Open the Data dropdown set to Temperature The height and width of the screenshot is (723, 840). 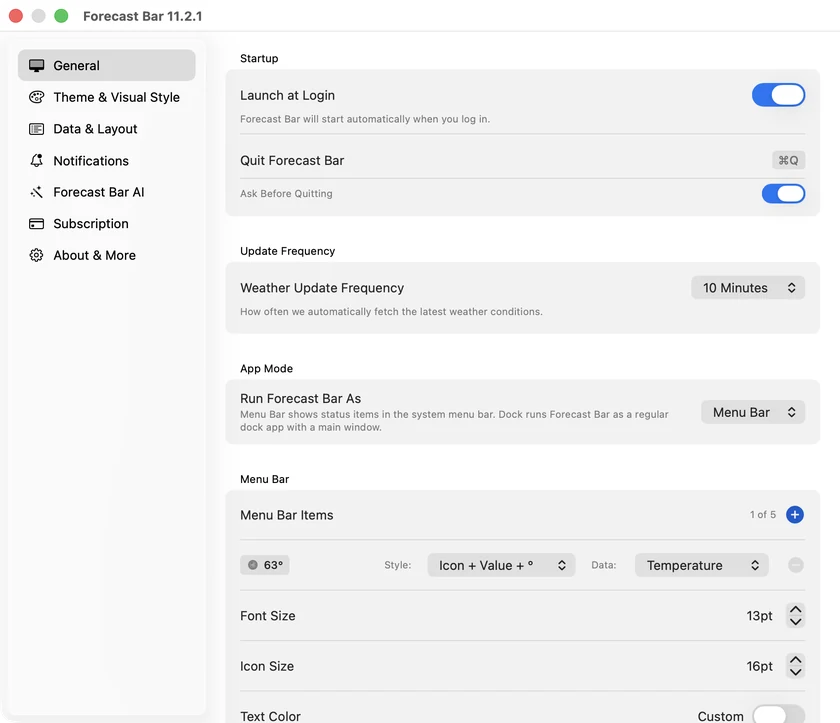[701, 565]
